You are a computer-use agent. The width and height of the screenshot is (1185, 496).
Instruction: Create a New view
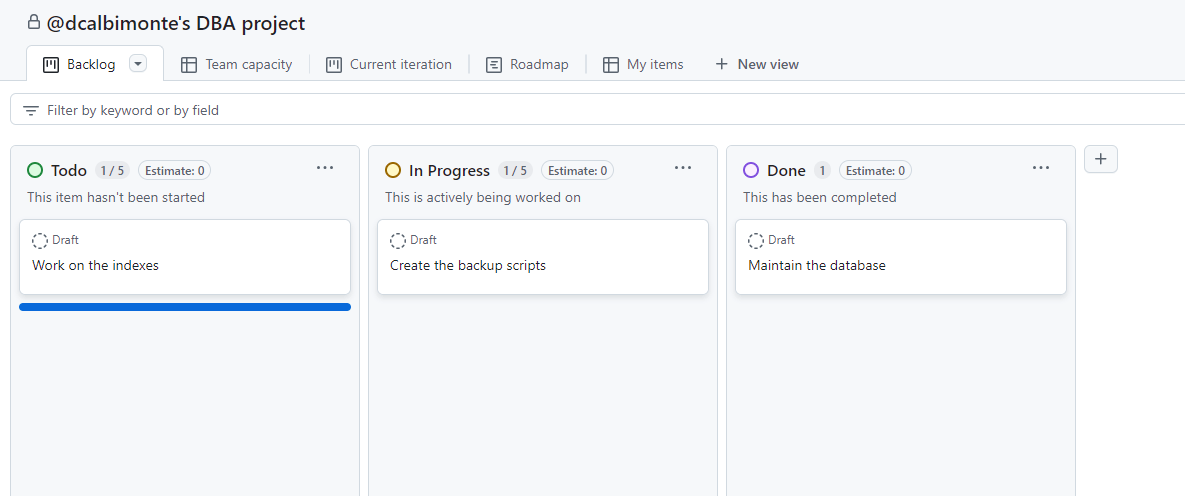pyautogui.click(x=757, y=64)
